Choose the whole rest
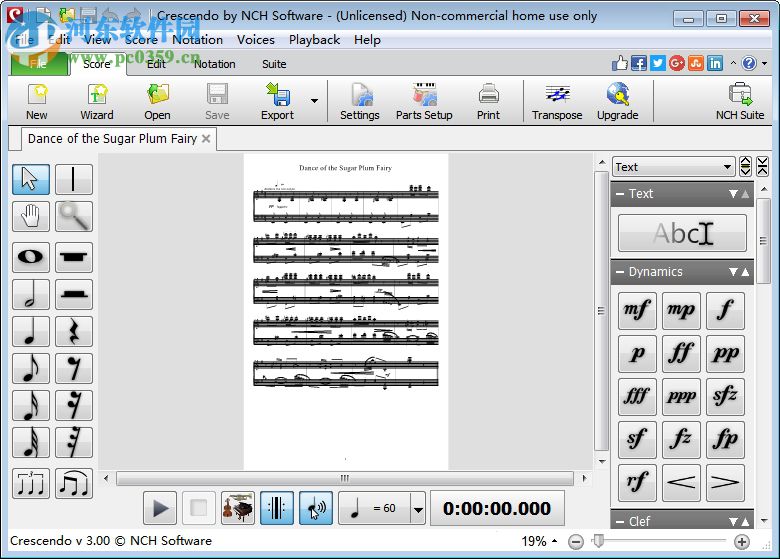The image size is (780, 559). point(74,257)
